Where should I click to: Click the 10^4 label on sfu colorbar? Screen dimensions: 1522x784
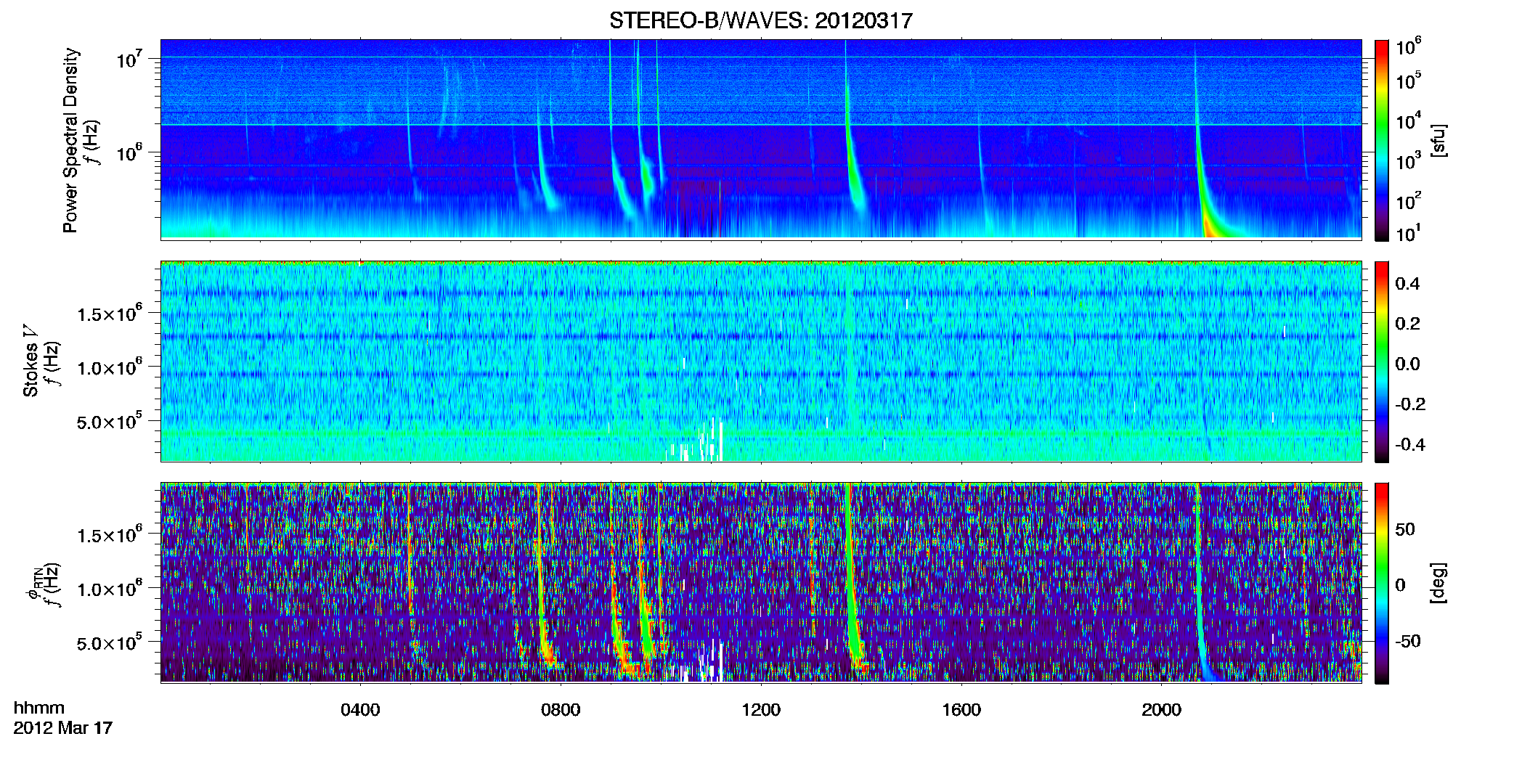click(1408, 120)
